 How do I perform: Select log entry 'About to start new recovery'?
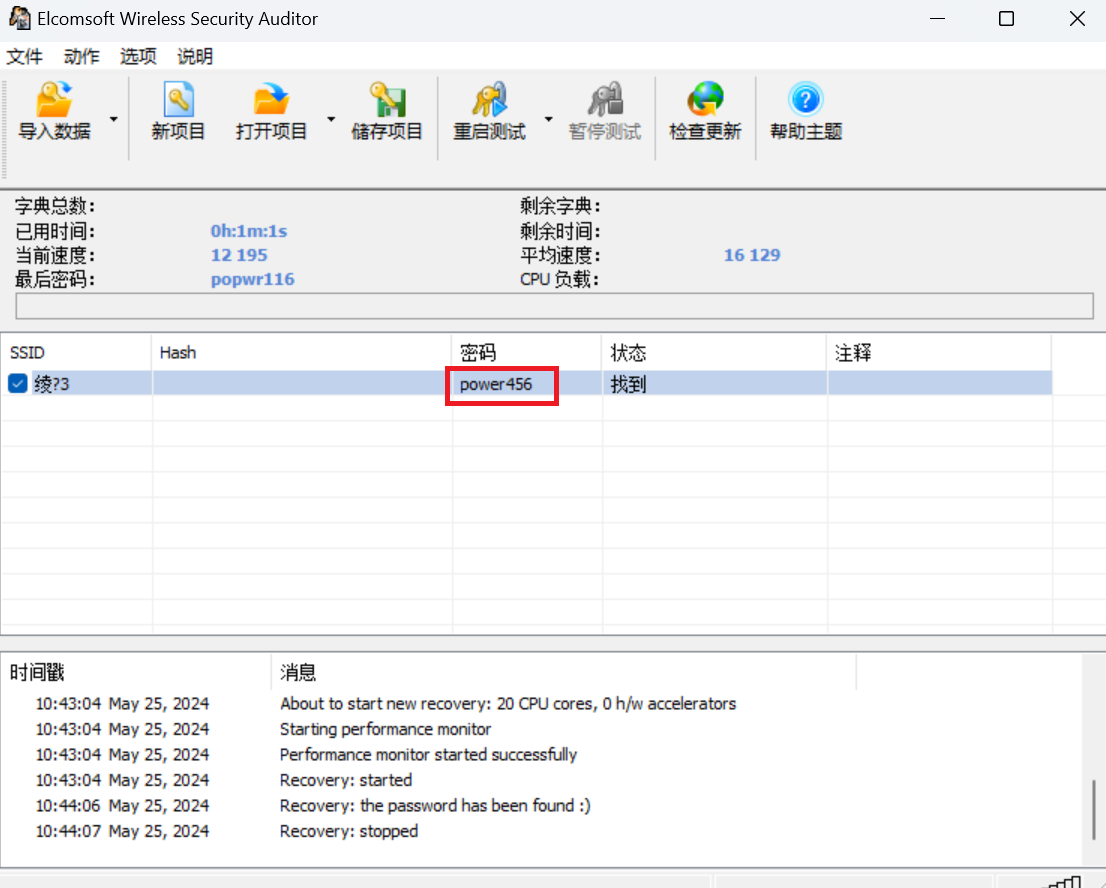pyautogui.click(x=508, y=703)
